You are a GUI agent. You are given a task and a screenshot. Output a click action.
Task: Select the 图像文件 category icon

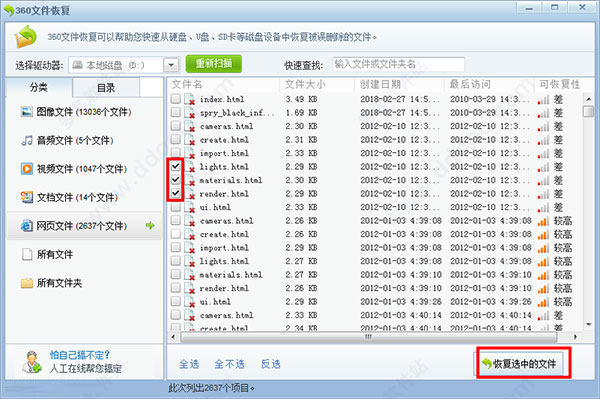pyautogui.click(x=27, y=112)
